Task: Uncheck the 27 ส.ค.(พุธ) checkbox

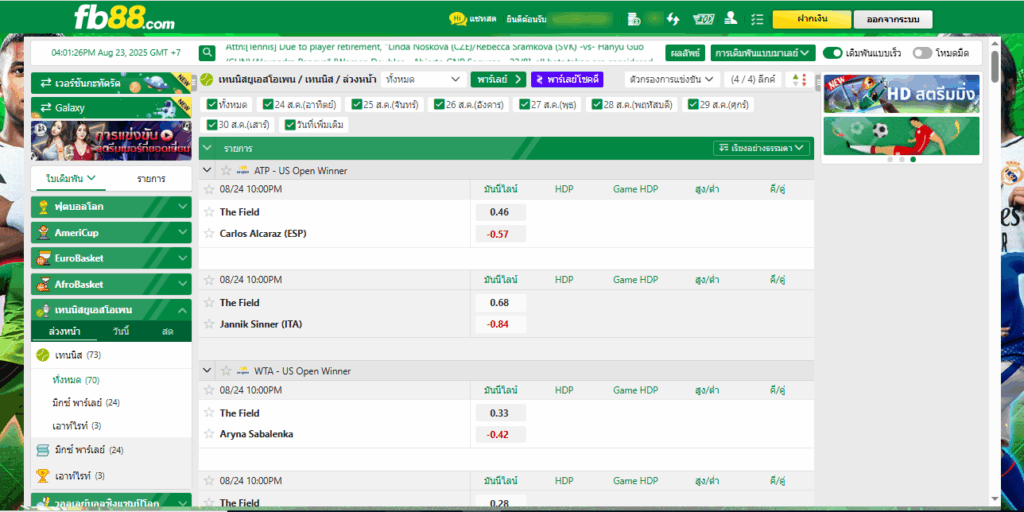Action: [x=524, y=104]
